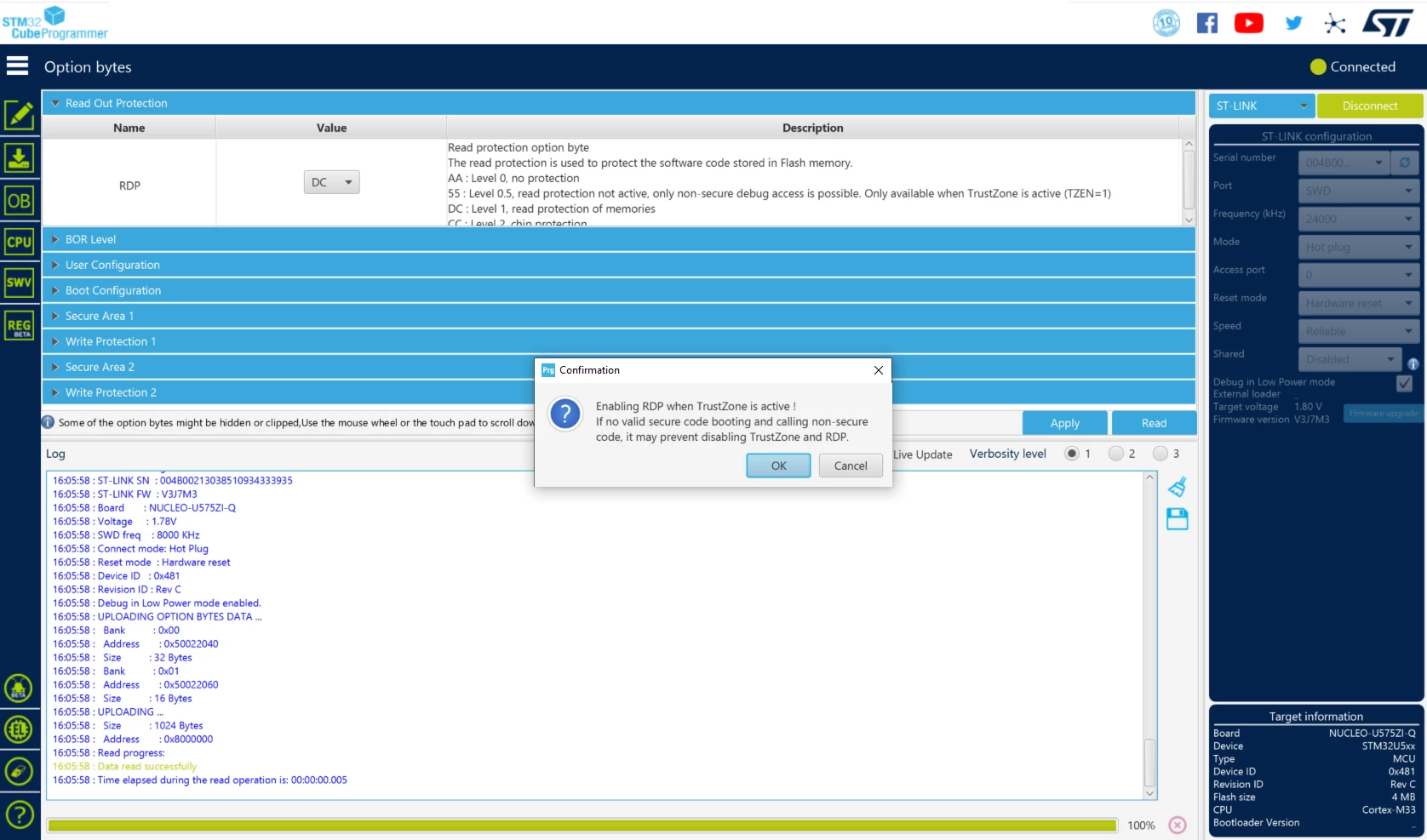Click the Firmware upgrade button
1427x840 pixels.
click(1384, 413)
